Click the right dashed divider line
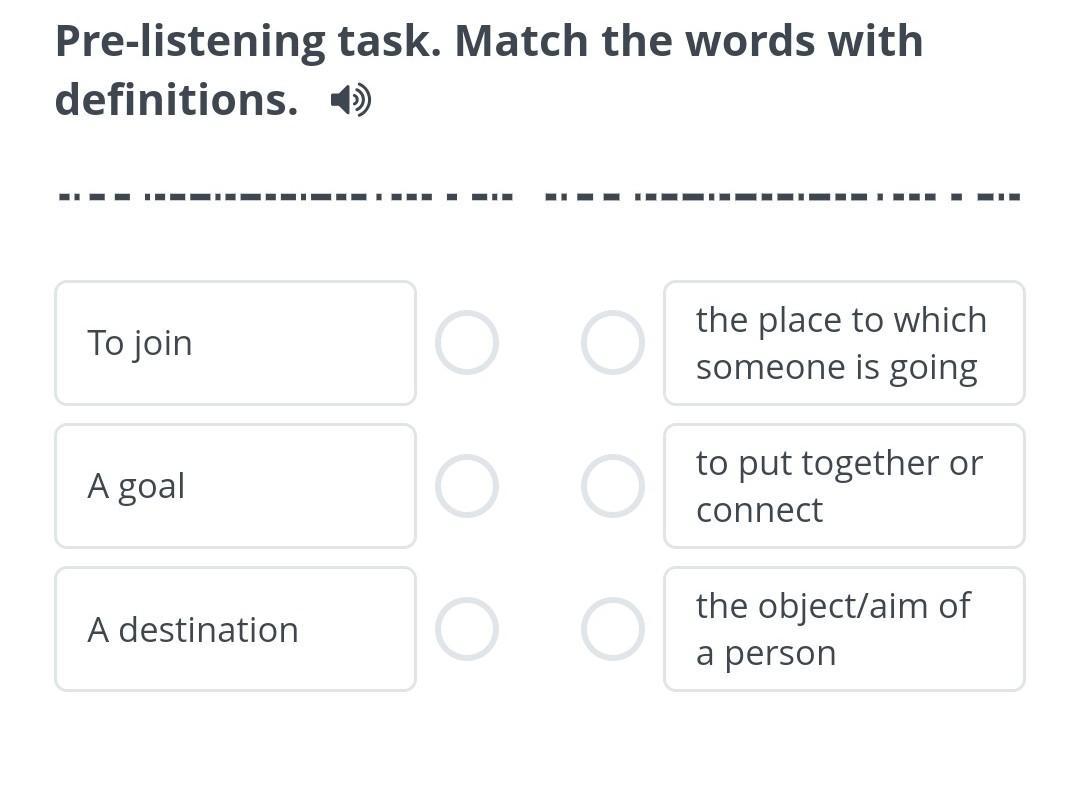The width and height of the screenshot is (1080, 799). 782,195
